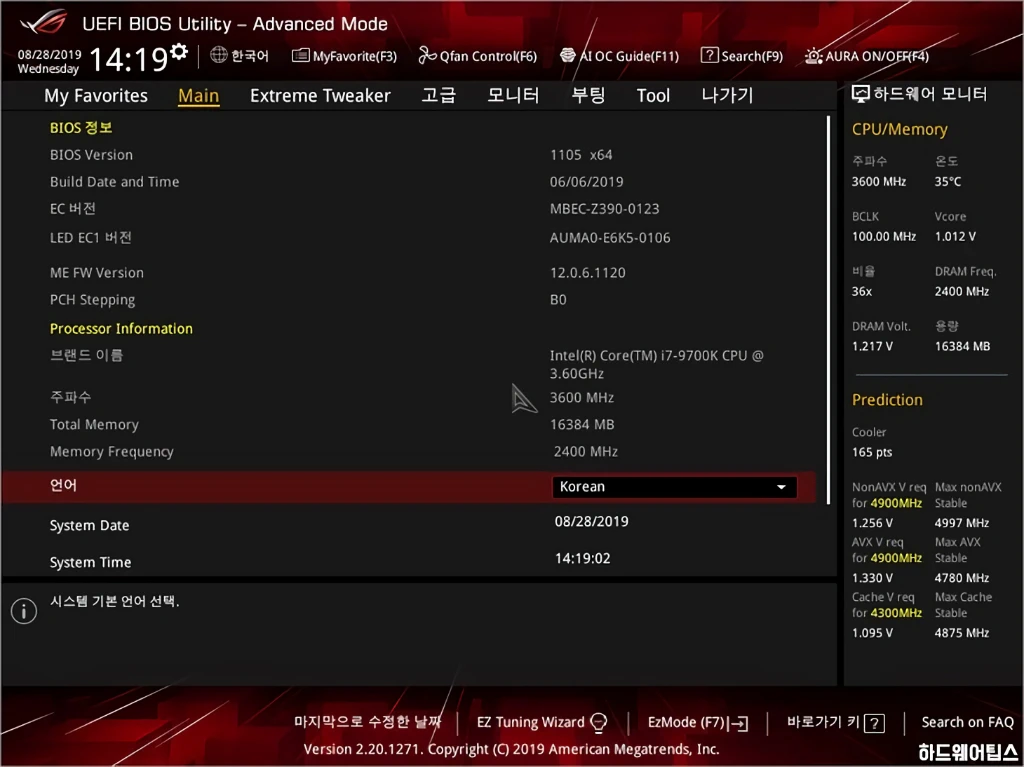Click BIOS version value 1105 x64
The height and width of the screenshot is (767, 1024).
[581, 155]
